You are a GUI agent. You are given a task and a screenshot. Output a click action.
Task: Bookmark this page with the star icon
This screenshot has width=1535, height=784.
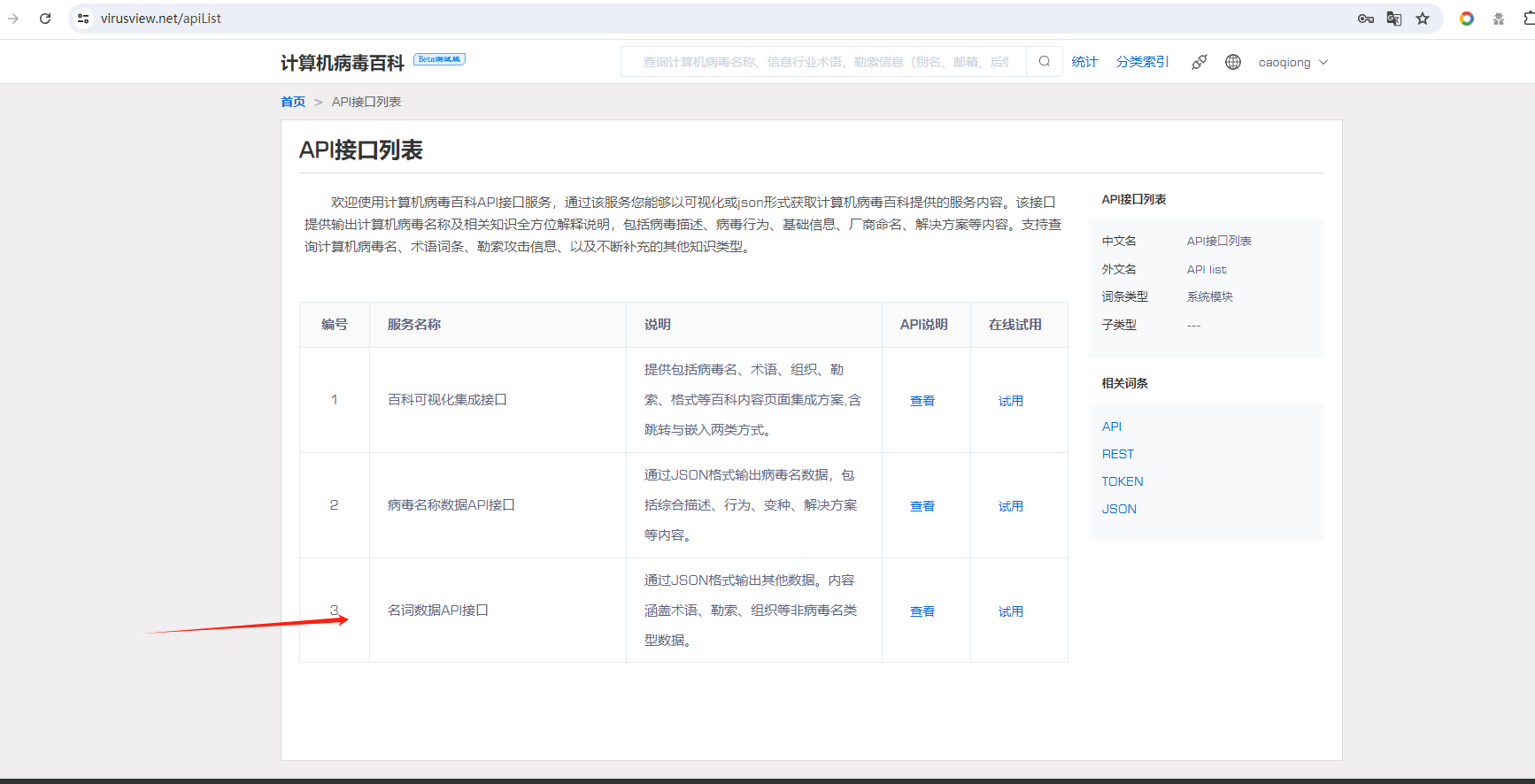pyautogui.click(x=1423, y=19)
